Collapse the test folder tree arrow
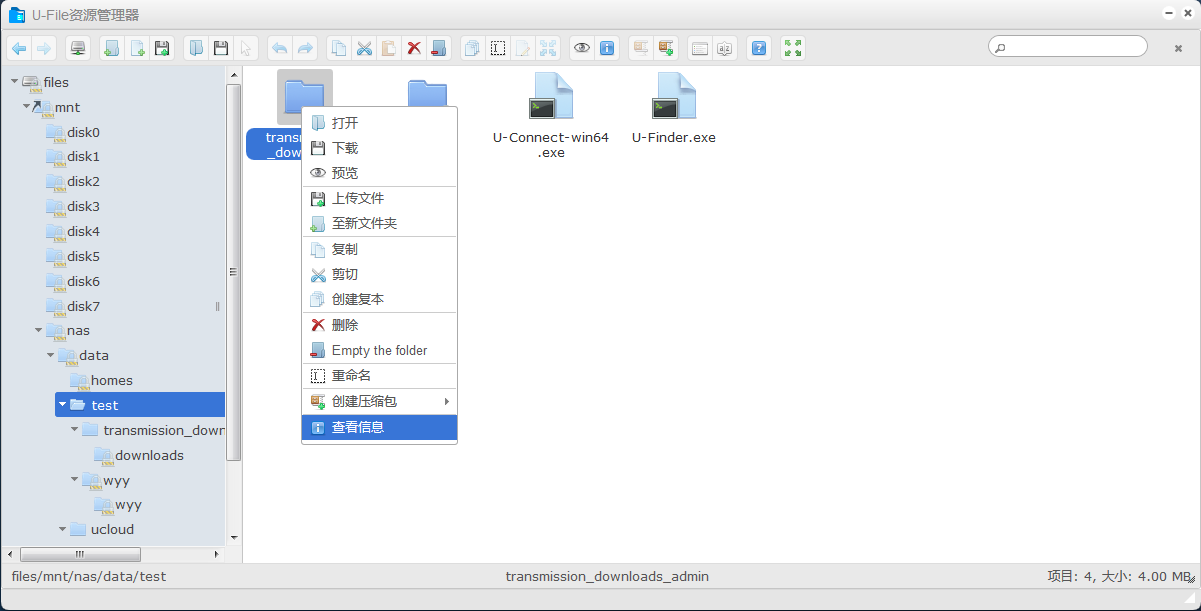 [x=62, y=405]
